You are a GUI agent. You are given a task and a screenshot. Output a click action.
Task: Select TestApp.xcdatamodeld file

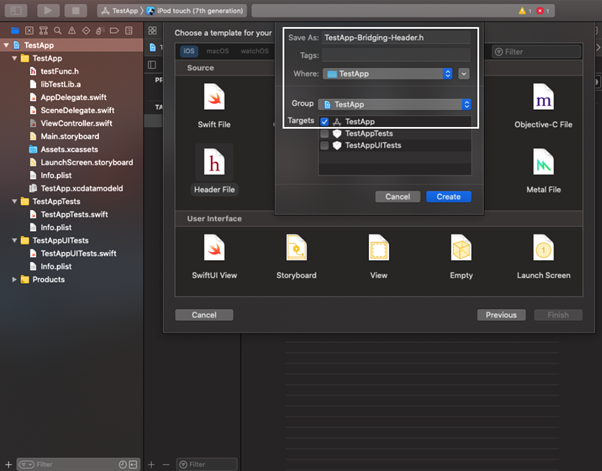pyautogui.click(x=81, y=188)
